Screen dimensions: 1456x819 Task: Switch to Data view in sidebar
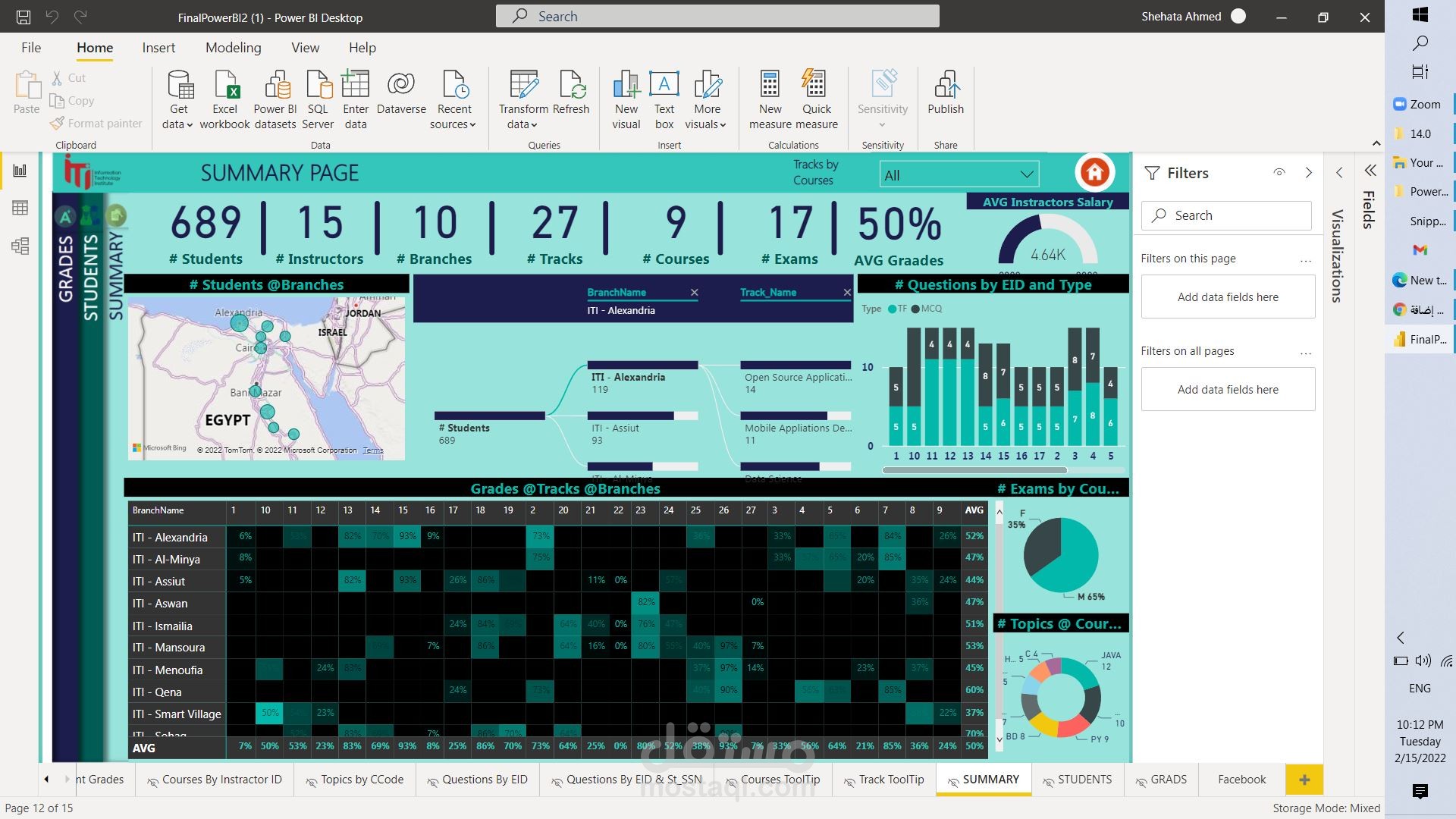point(20,208)
